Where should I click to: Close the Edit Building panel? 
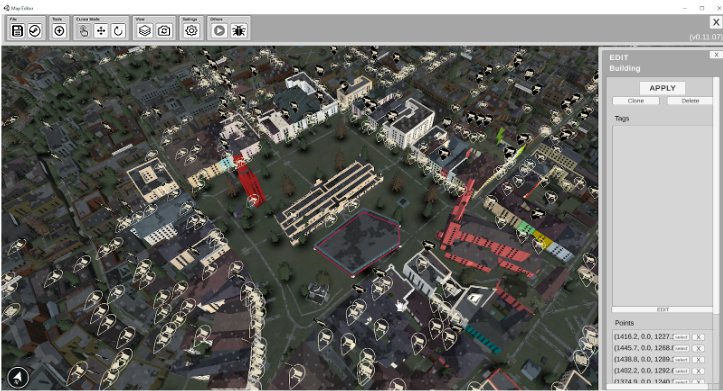tap(716, 55)
